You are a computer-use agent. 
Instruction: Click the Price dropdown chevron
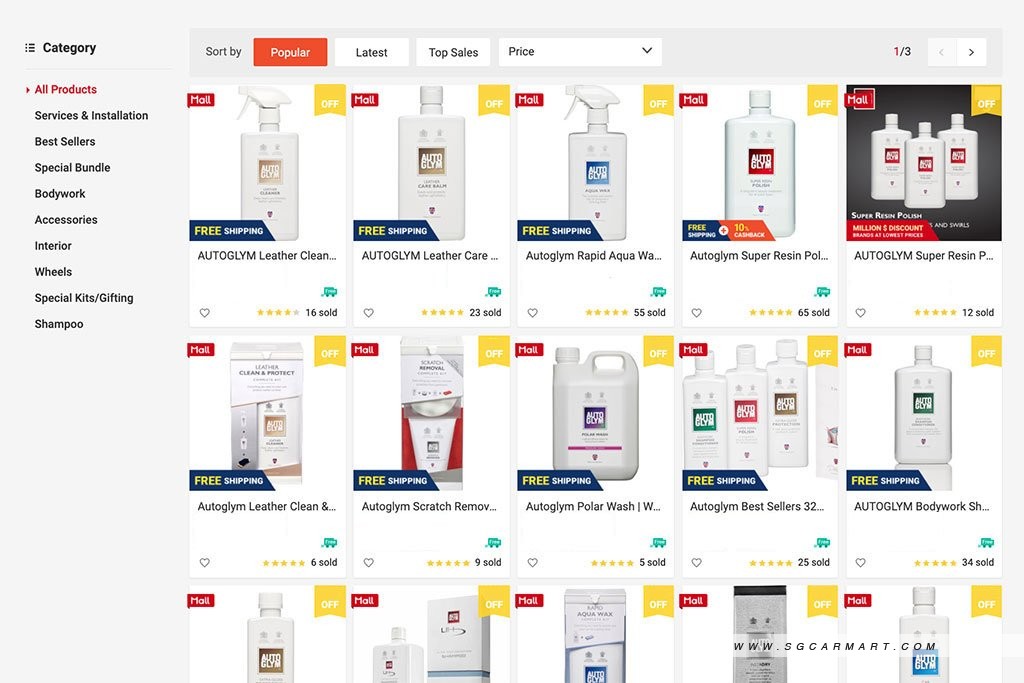[x=647, y=51]
